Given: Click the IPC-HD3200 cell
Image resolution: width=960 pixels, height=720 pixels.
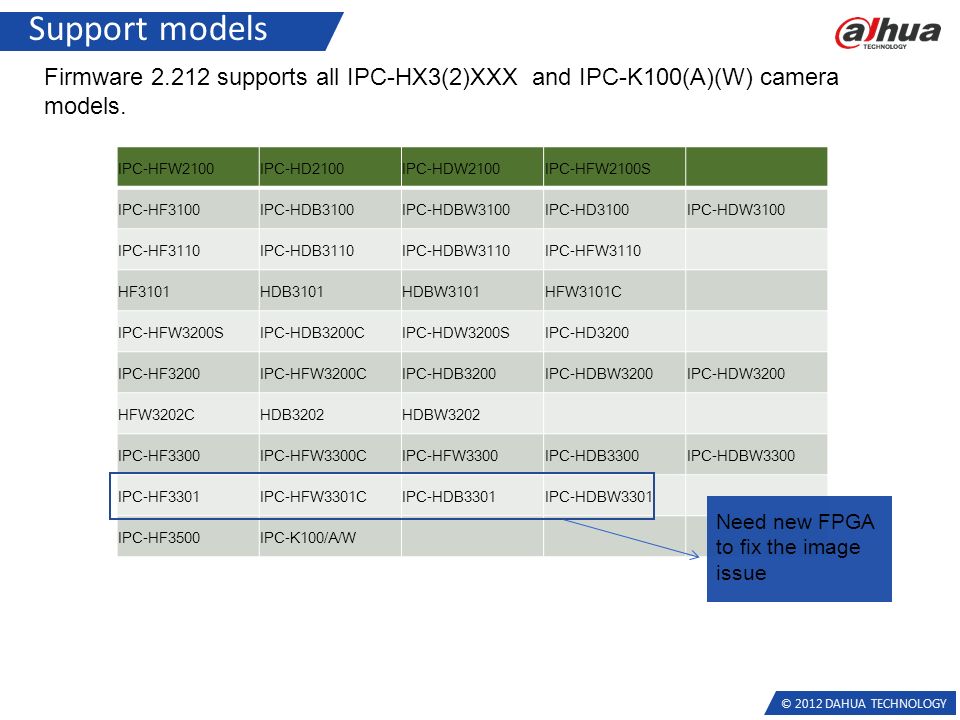Looking at the screenshot, I should point(614,332).
